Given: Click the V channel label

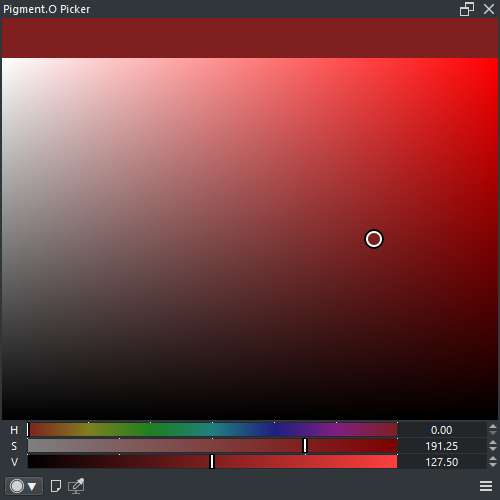Looking at the screenshot, I should tap(14, 462).
